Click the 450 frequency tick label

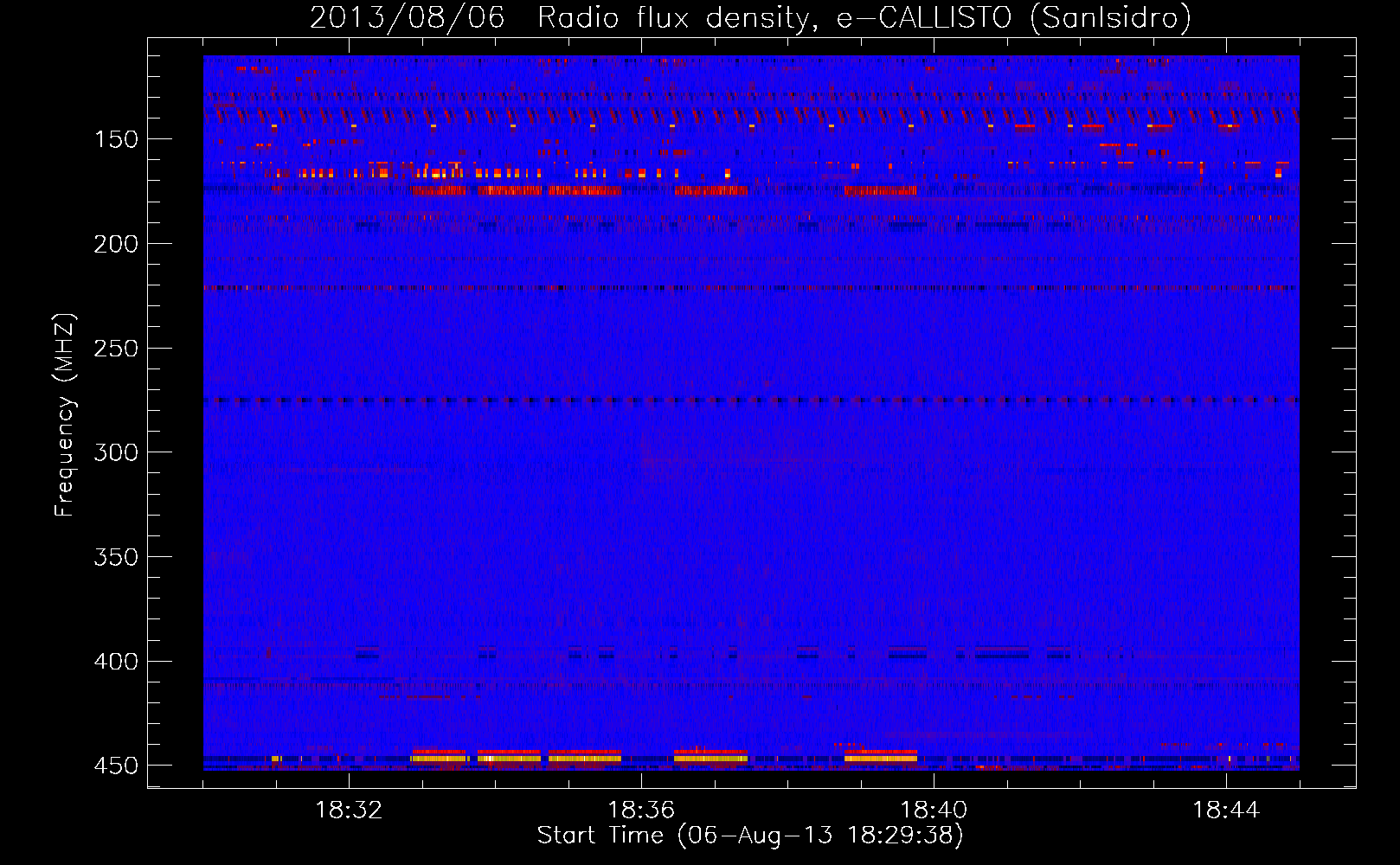116,766
